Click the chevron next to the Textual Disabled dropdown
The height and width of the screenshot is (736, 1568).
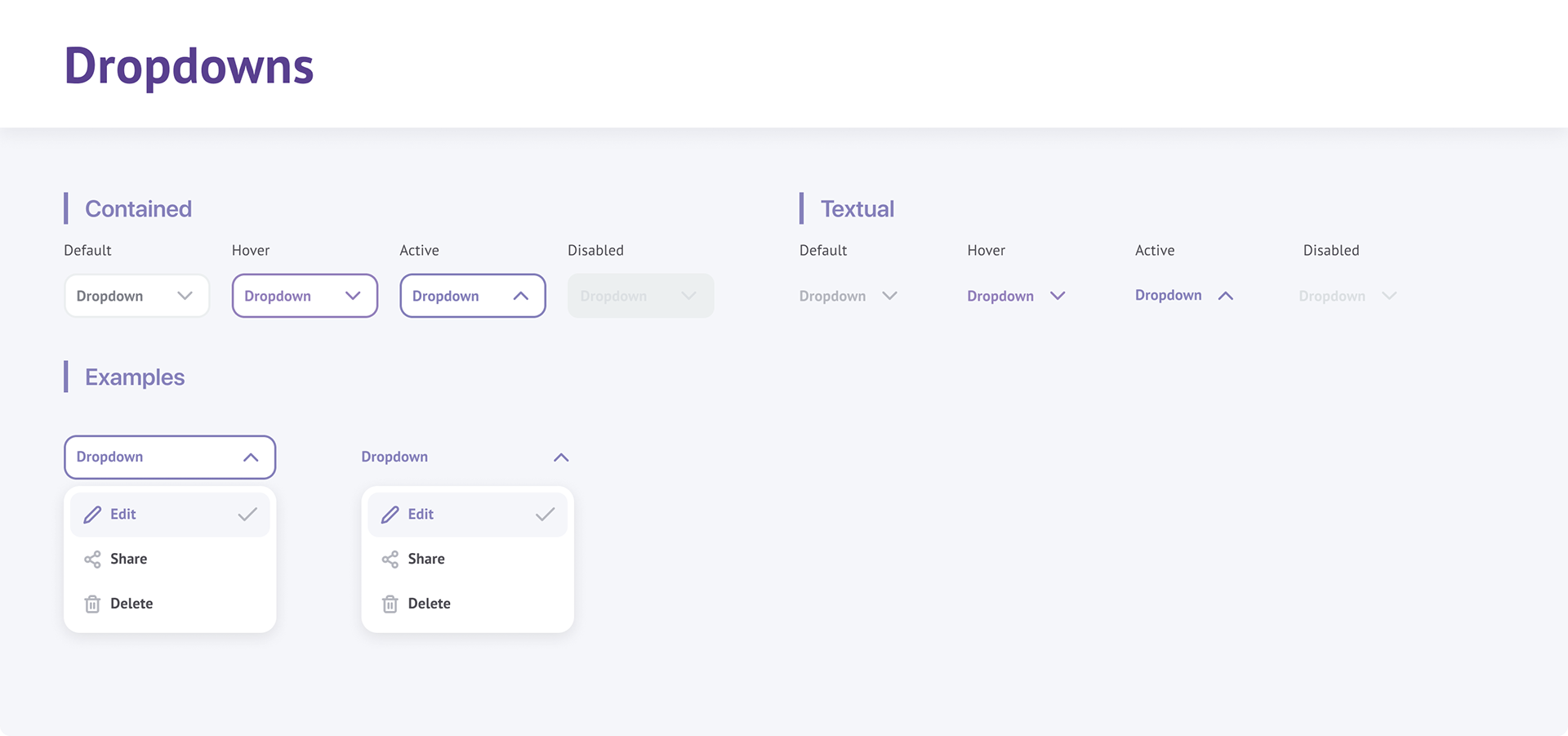pyautogui.click(x=1389, y=296)
